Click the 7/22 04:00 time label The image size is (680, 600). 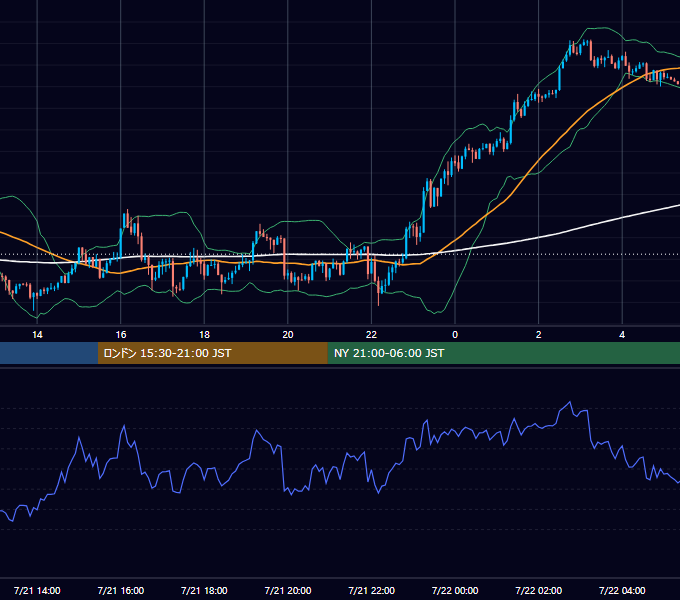[622, 590]
